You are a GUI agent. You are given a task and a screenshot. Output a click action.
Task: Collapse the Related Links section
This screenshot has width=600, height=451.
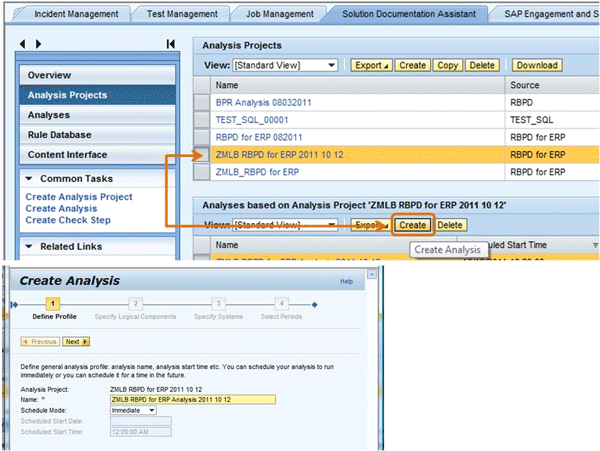click(30, 246)
